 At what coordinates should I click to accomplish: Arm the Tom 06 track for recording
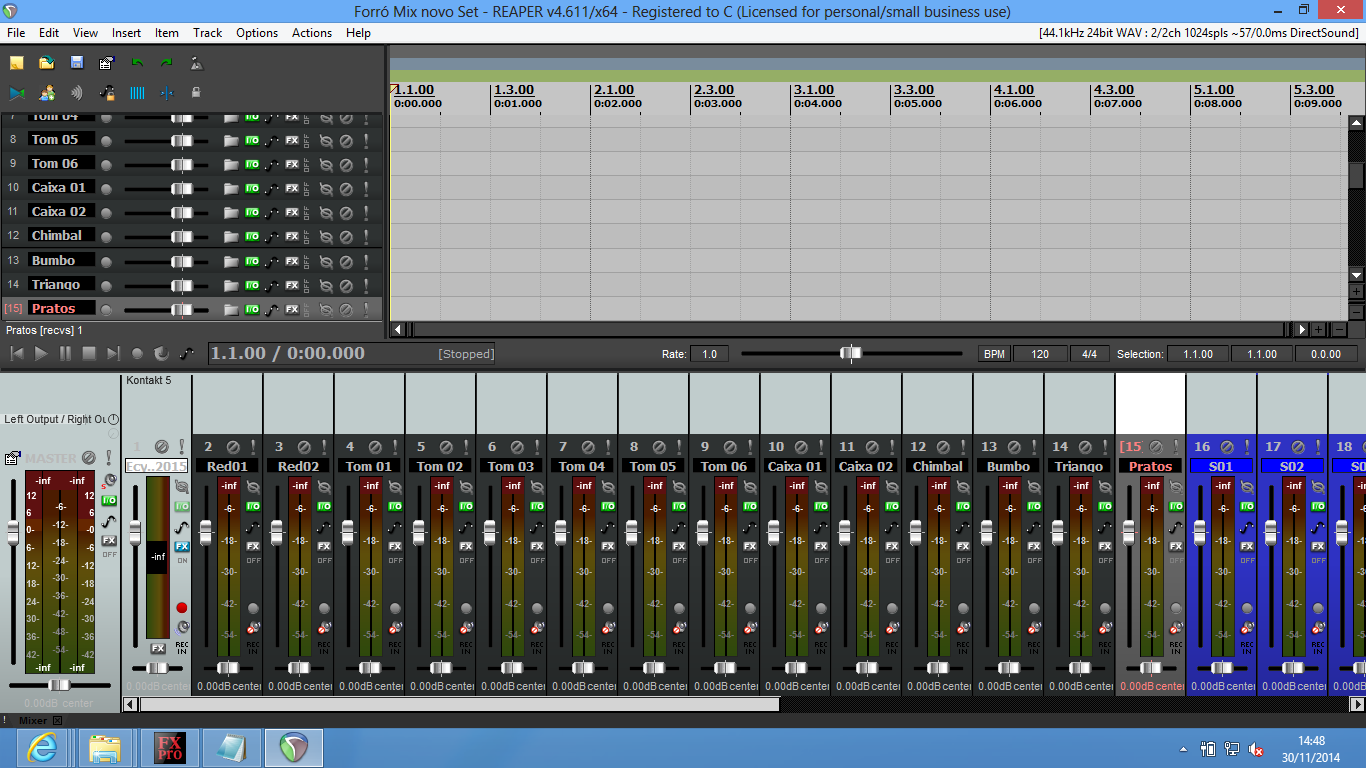click(107, 164)
